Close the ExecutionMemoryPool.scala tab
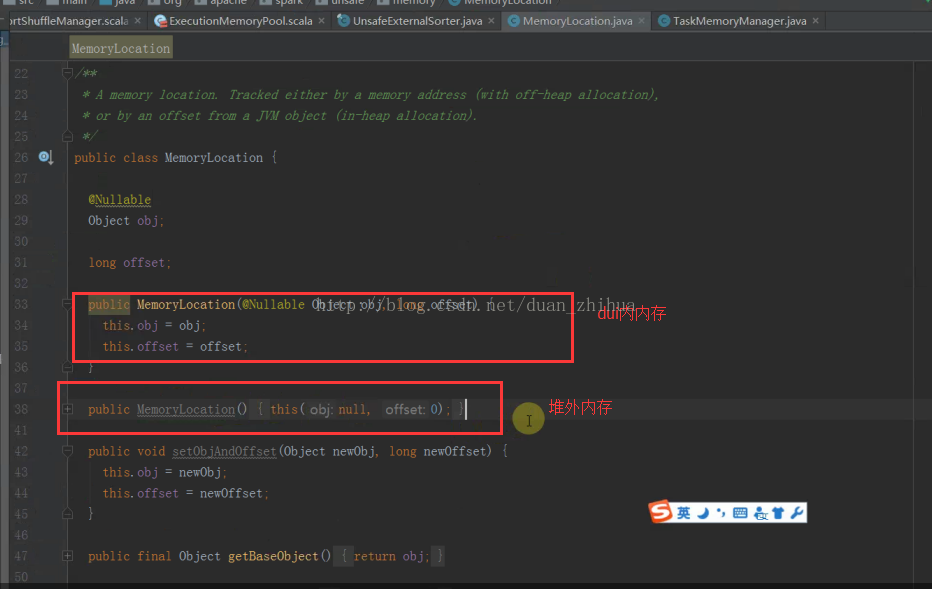932x589 pixels. (x=322, y=21)
